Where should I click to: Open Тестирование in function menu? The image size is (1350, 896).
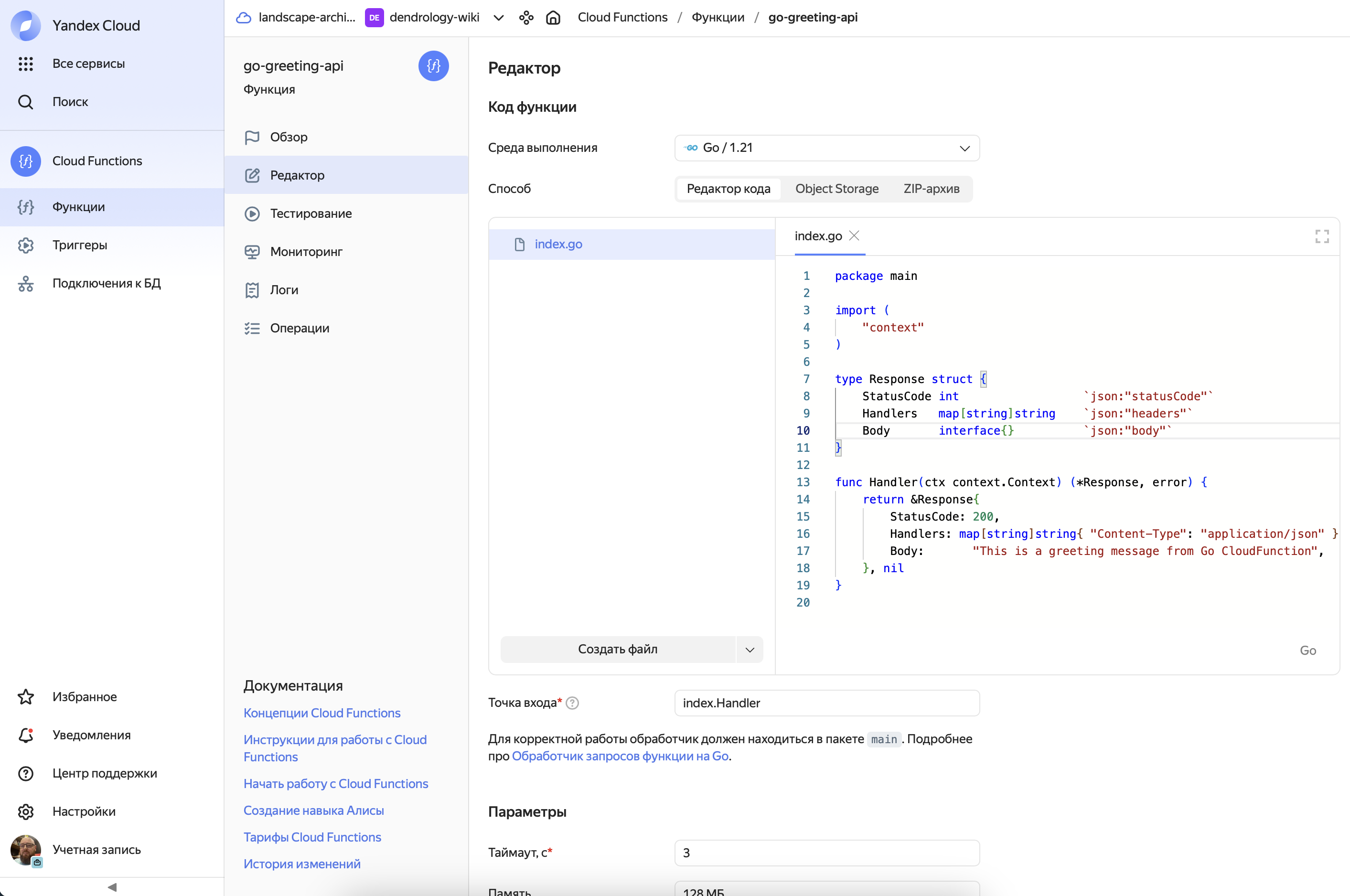point(346,213)
